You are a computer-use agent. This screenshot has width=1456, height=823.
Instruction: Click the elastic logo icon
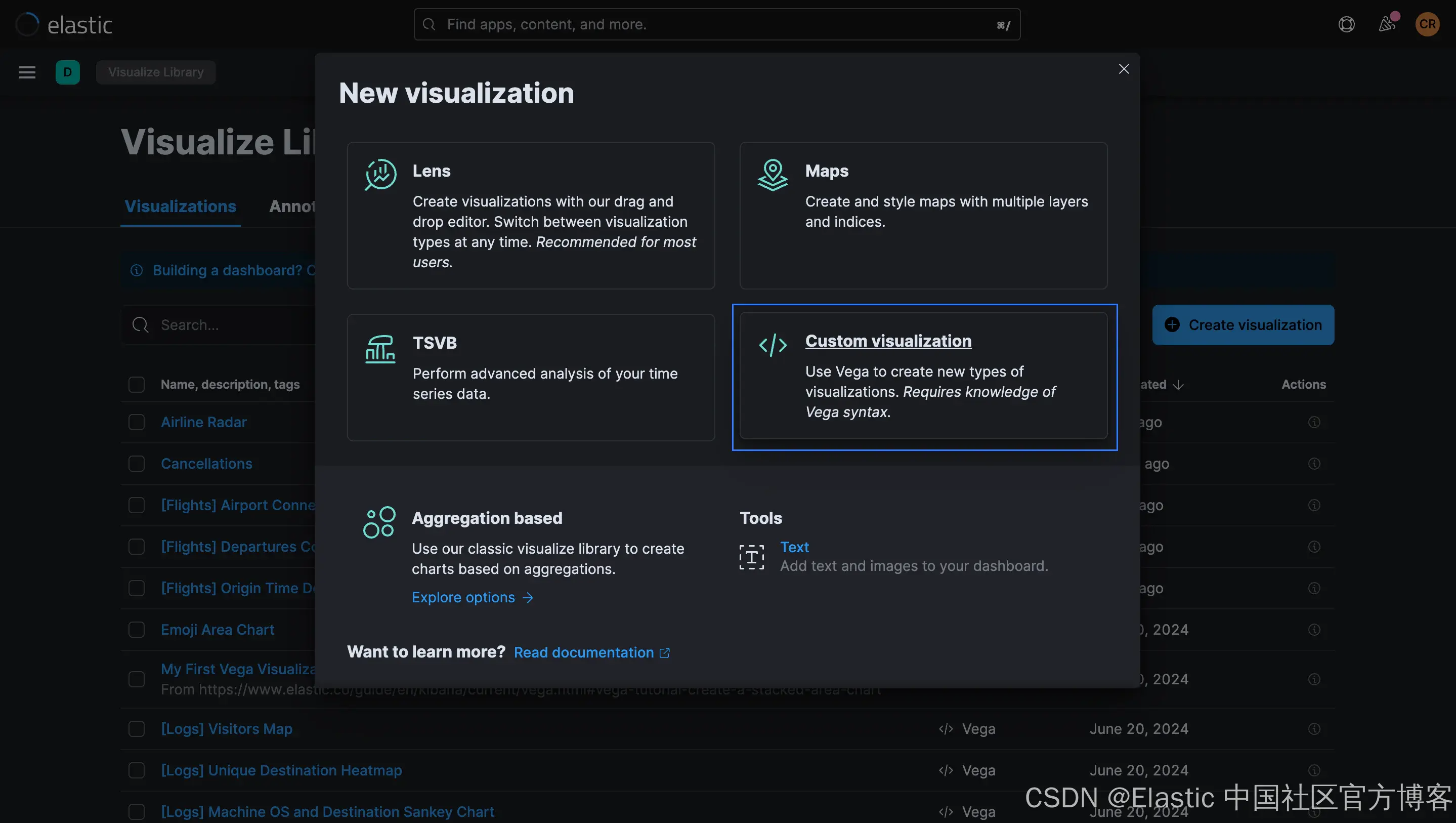pyautogui.click(x=27, y=24)
